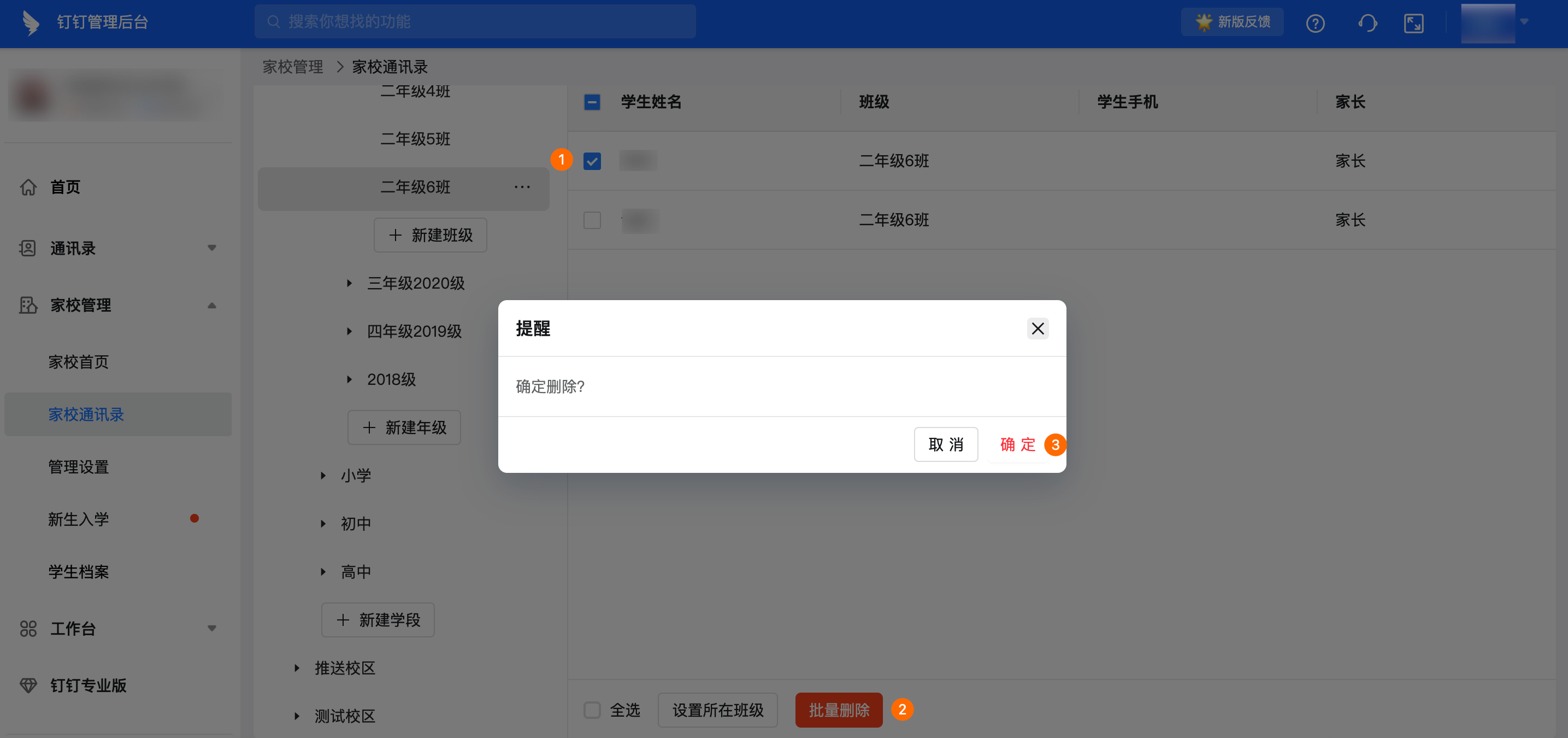Open the help question-mark icon
The image size is (1568, 738).
(x=1315, y=23)
